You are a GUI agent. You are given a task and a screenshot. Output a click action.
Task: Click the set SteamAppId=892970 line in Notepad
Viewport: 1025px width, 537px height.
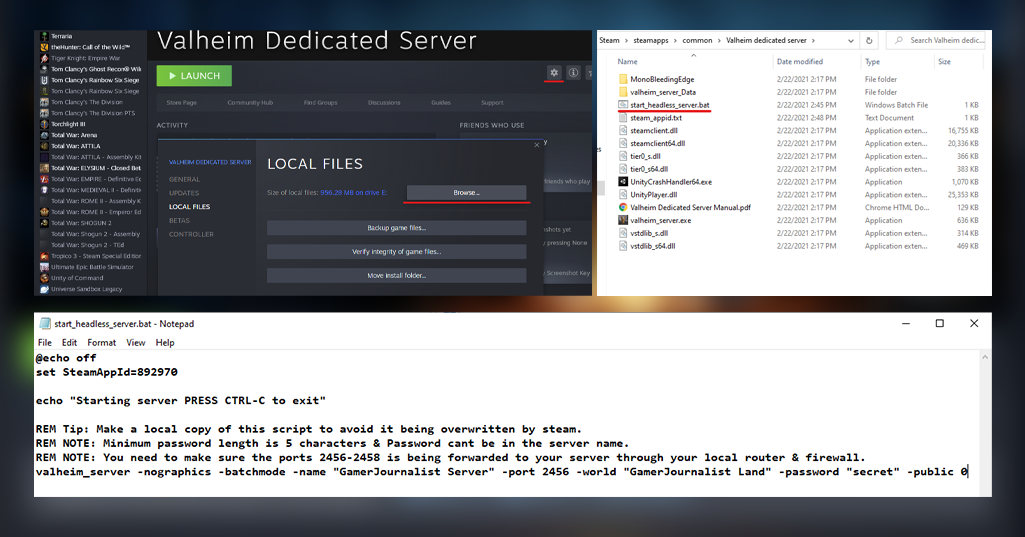tap(107, 372)
